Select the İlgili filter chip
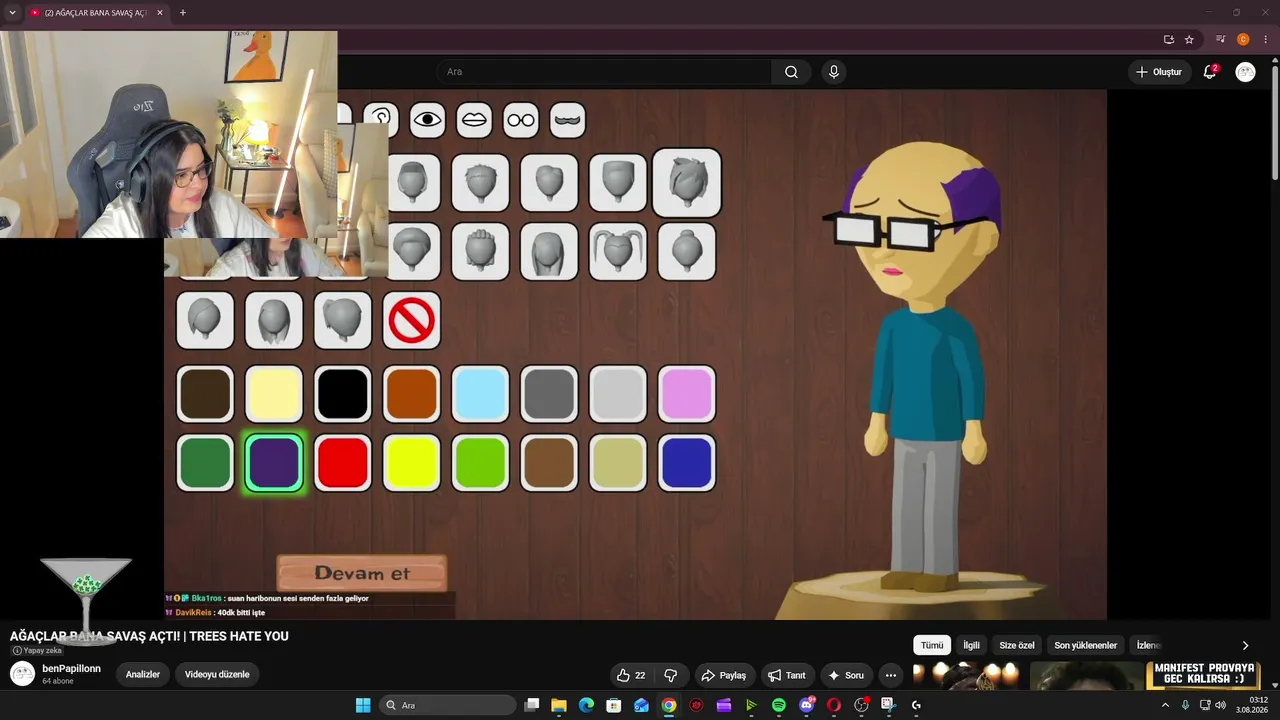The width and height of the screenshot is (1280, 720). click(x=971, y=645)
